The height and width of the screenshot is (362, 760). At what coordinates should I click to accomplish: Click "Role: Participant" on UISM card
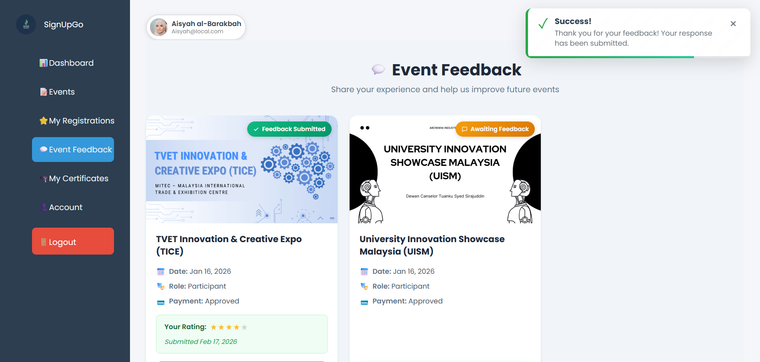tap(401, 286)
